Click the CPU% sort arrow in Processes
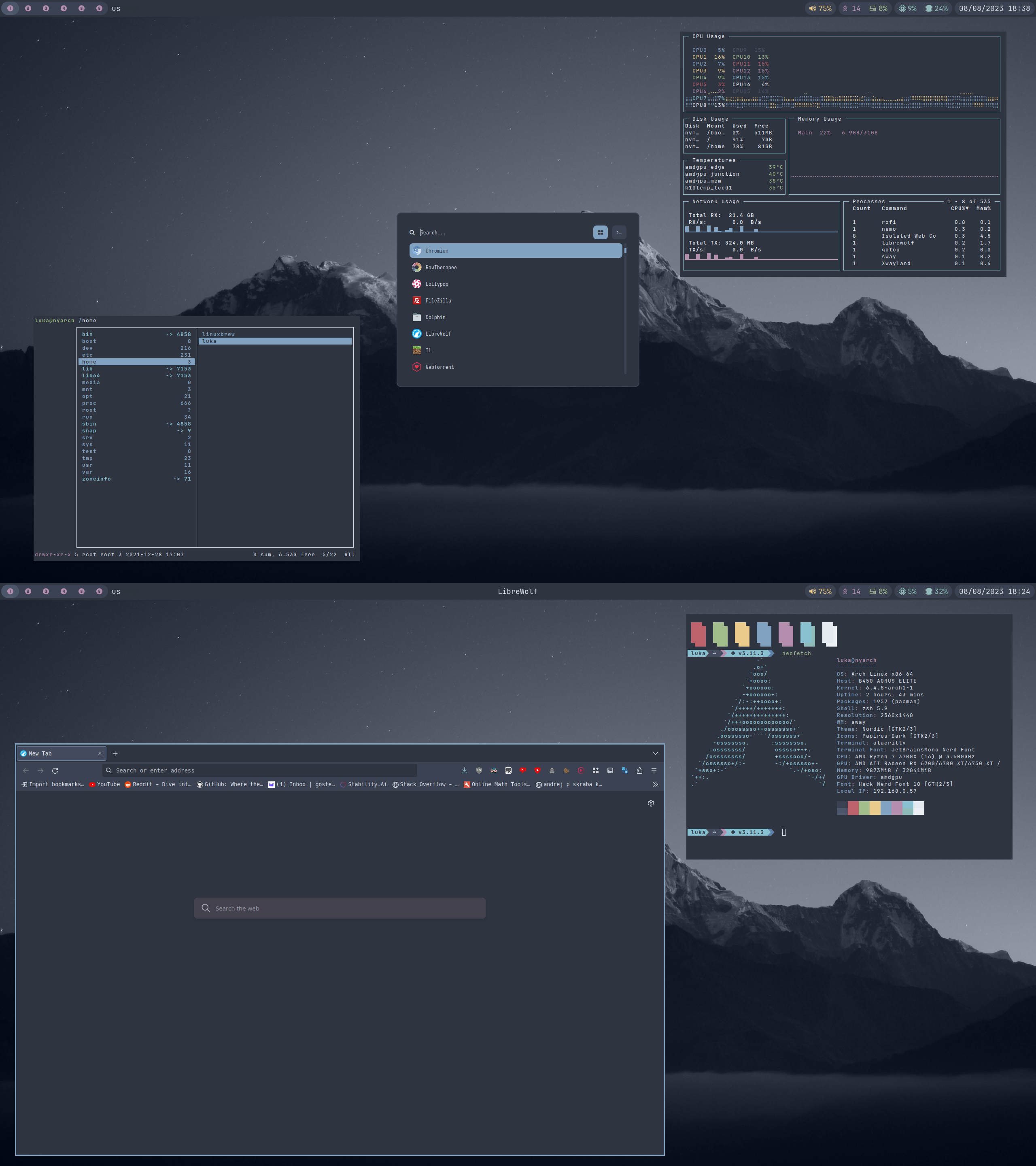The height and width of the screenshot is (1166, 1036). (x=967, y=208)
